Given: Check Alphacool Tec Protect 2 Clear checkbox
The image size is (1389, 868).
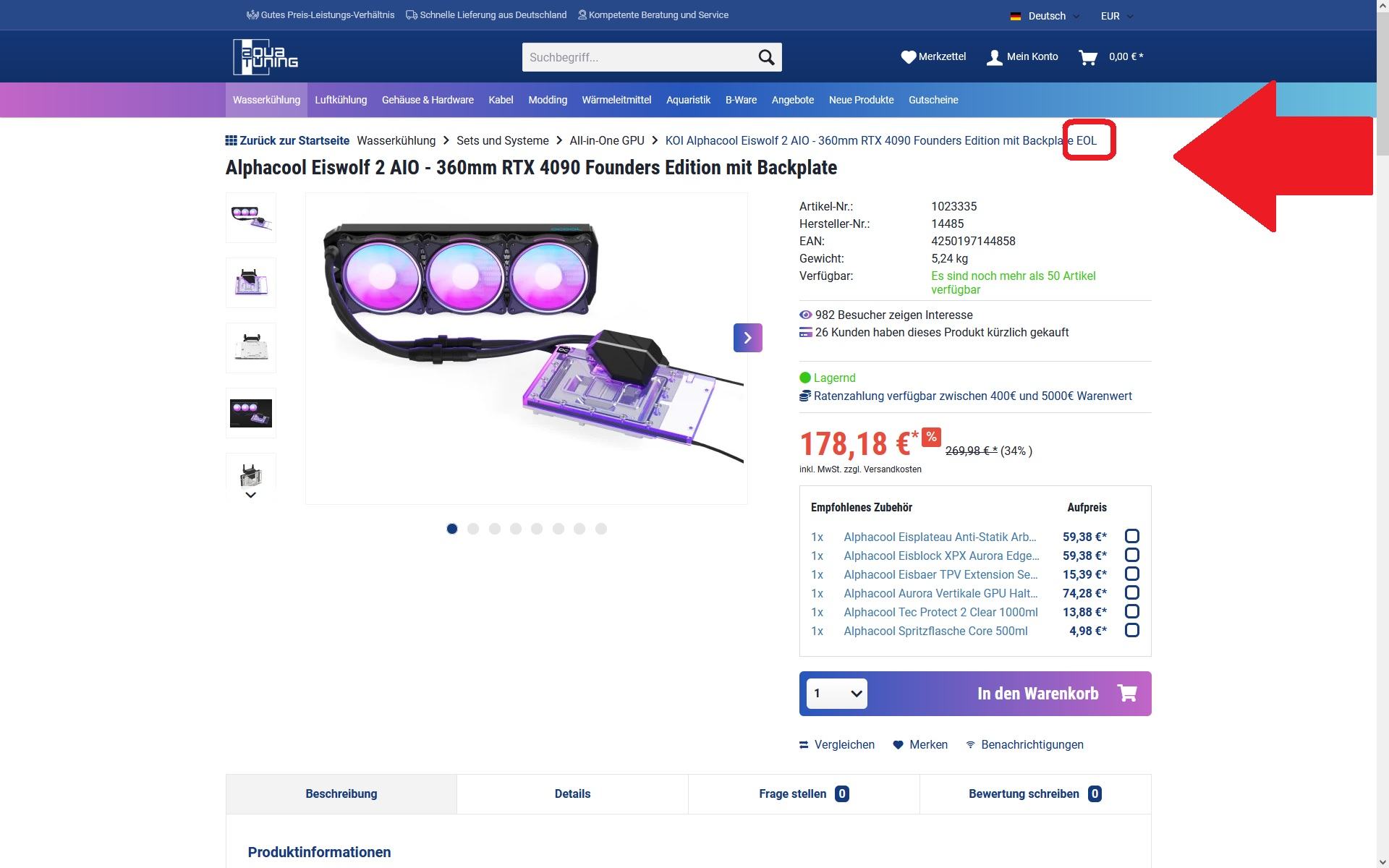Looking at the screenshot, I should point(1131,612).
